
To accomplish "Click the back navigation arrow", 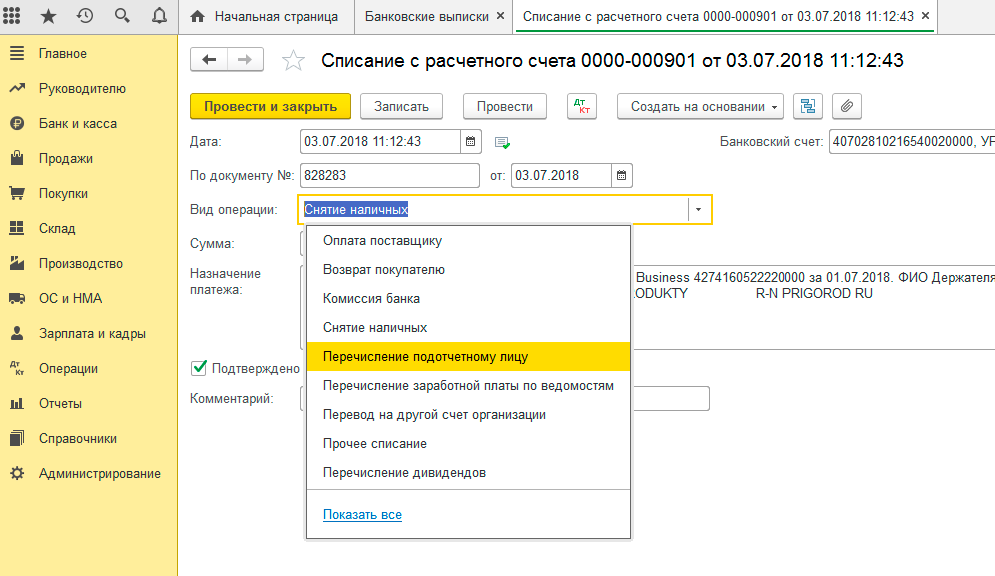I will pos(209,60).
